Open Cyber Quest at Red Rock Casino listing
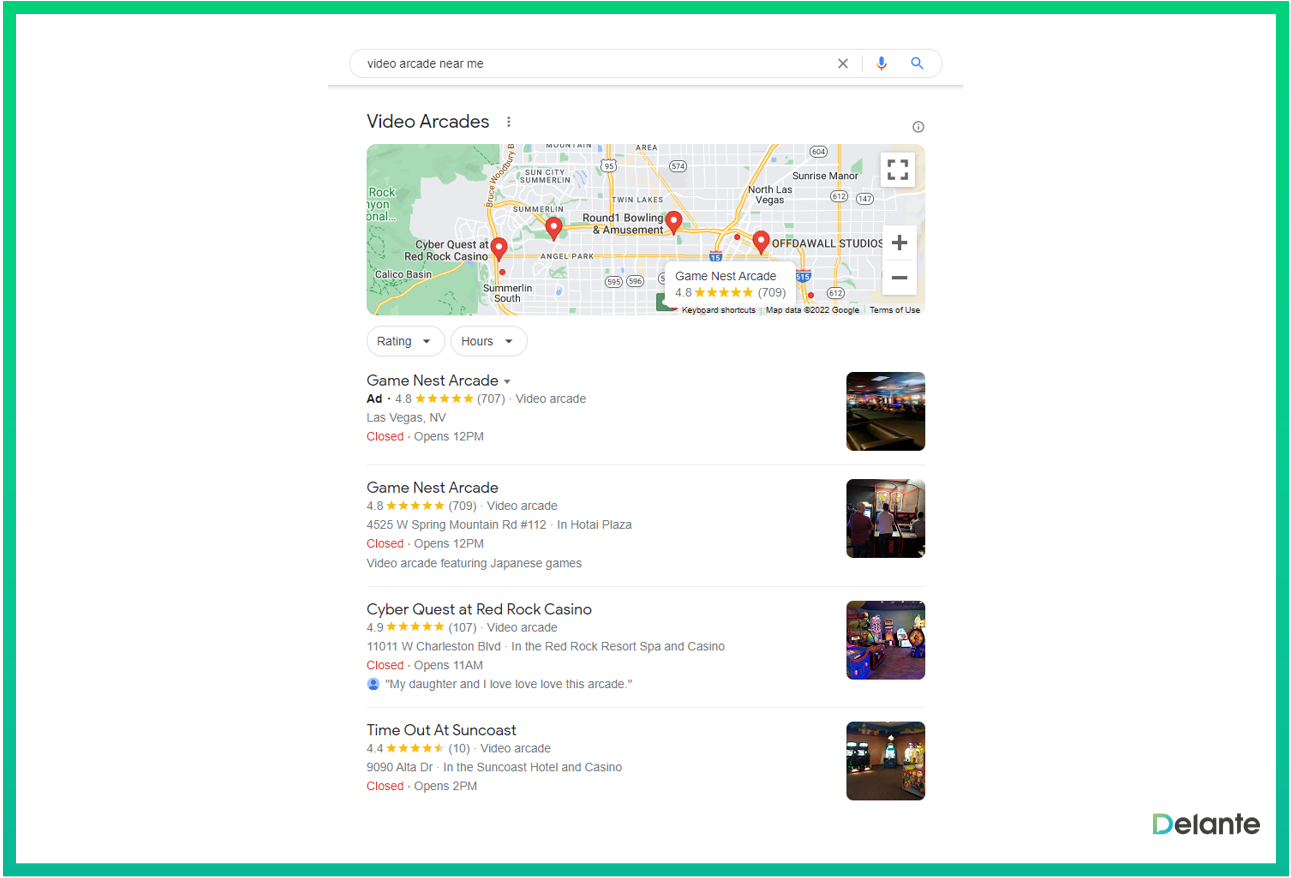The width and height of the screenshot is (1291, 878). 479,609
